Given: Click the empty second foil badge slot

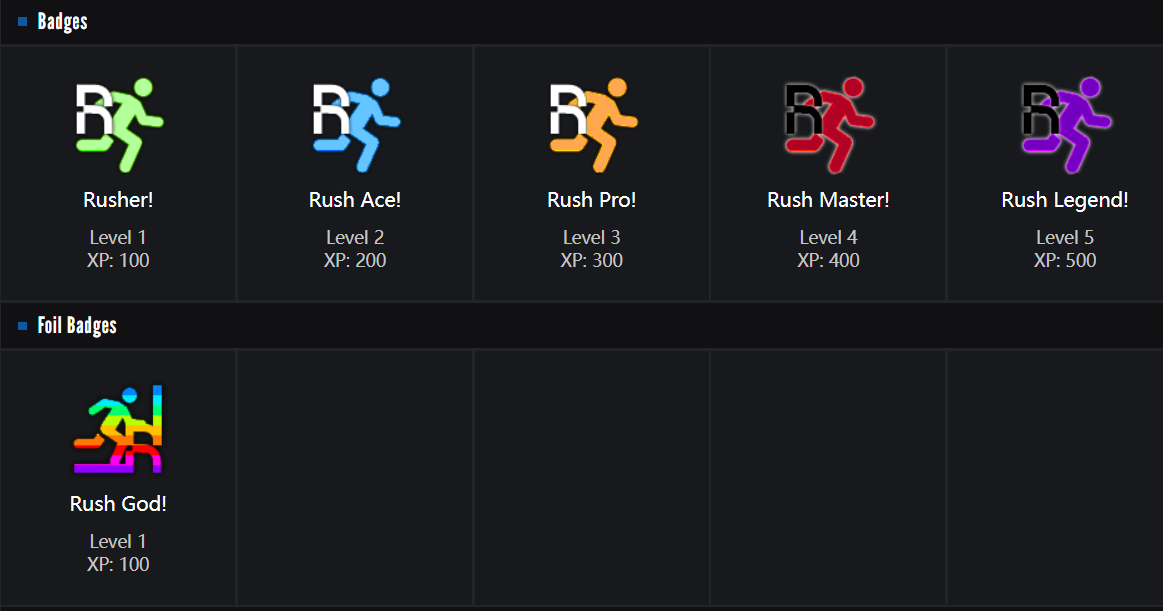Looking at the screenshot, I should (x=355, y=477).
